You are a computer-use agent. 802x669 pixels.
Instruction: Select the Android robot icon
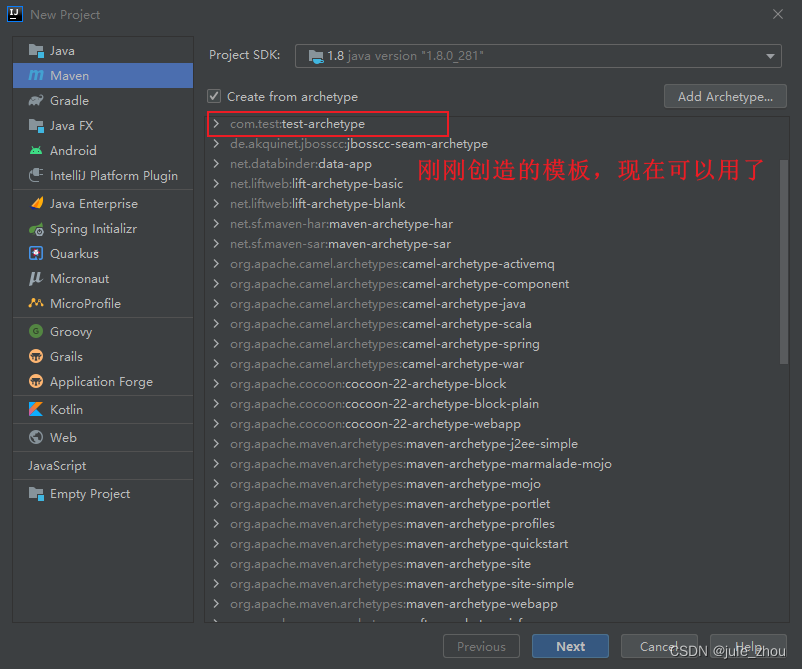(x=36, y=150)
